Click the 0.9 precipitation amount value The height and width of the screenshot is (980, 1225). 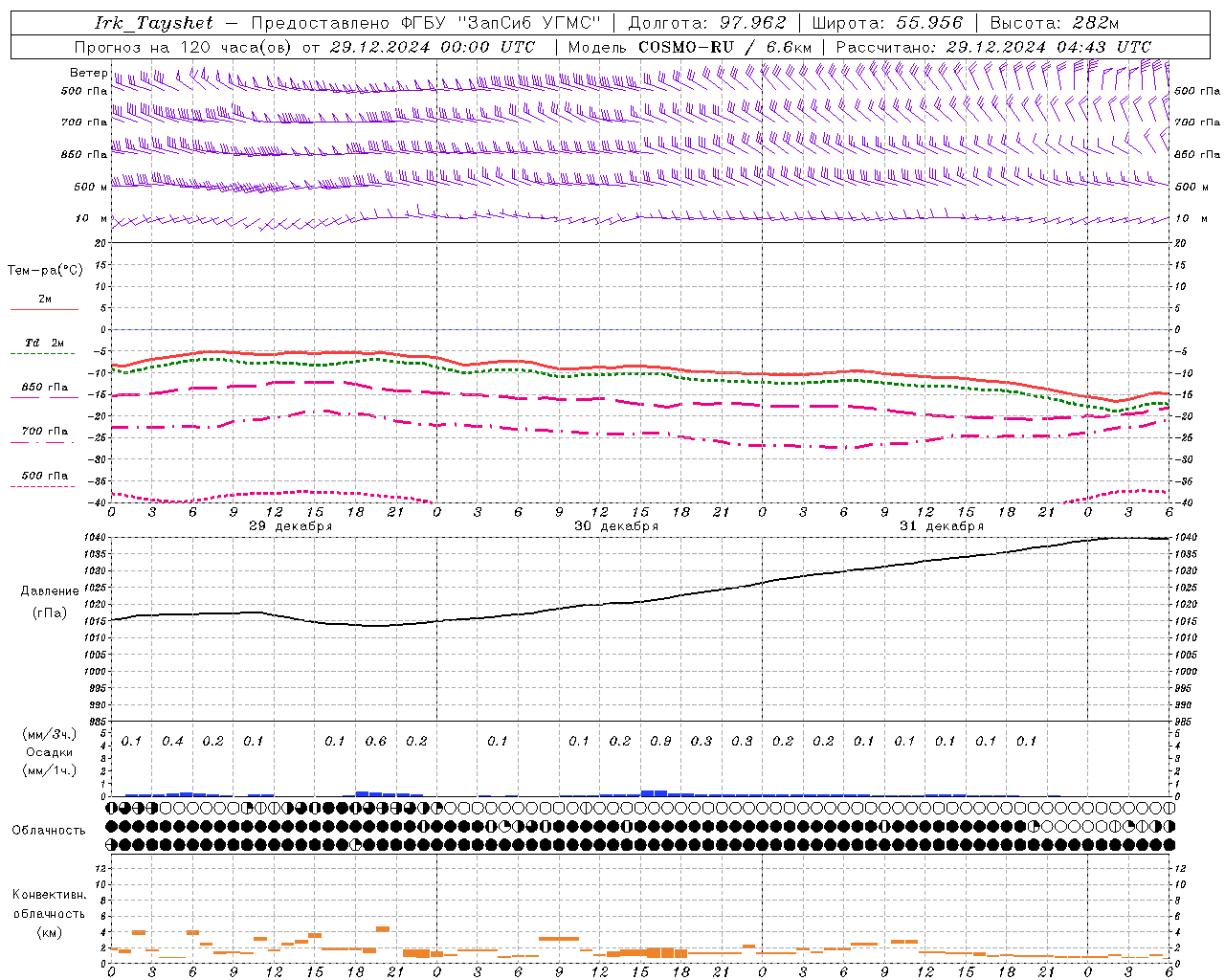(x=660, y=741)
